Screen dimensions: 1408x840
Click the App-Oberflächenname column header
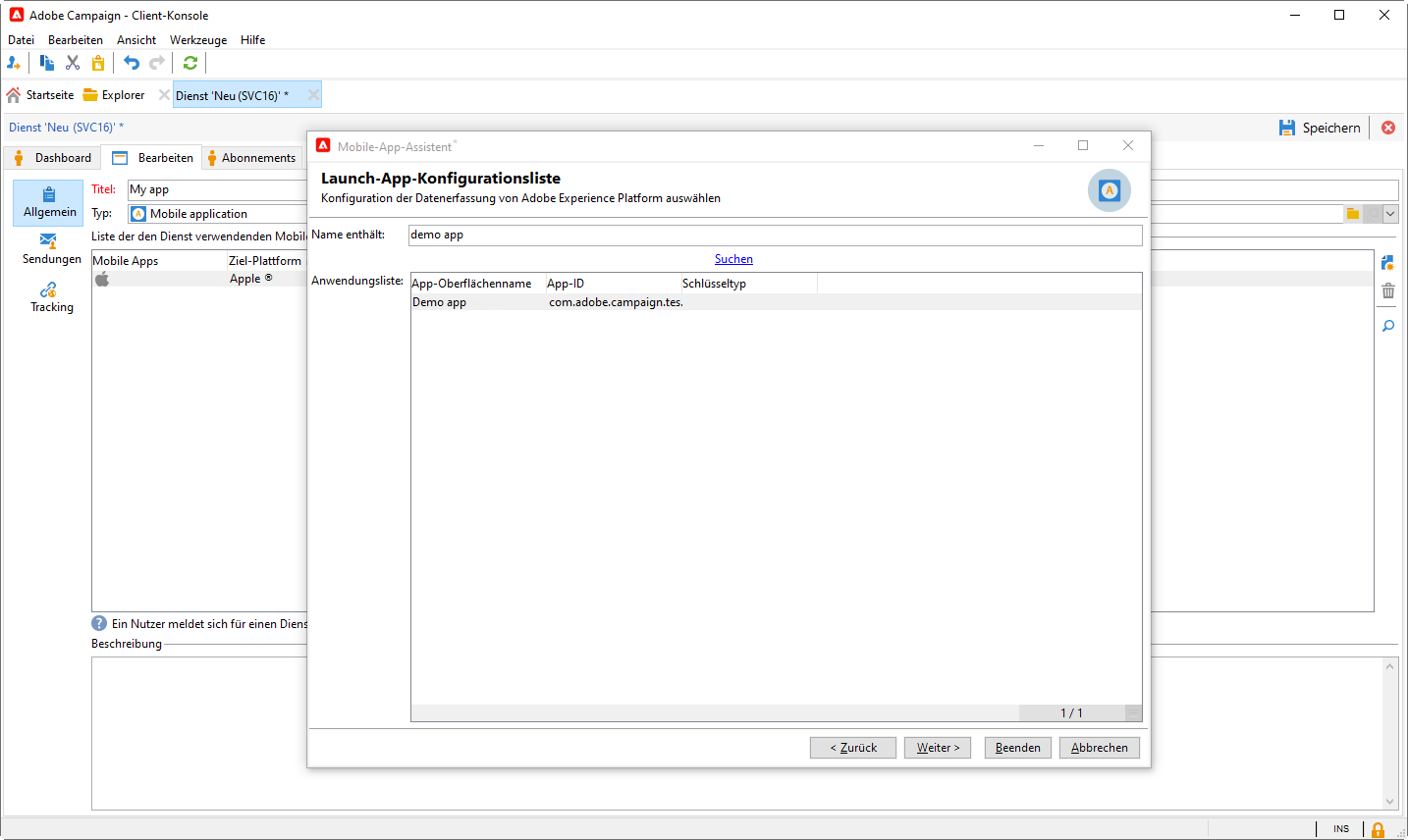click(x=478, y=284)
